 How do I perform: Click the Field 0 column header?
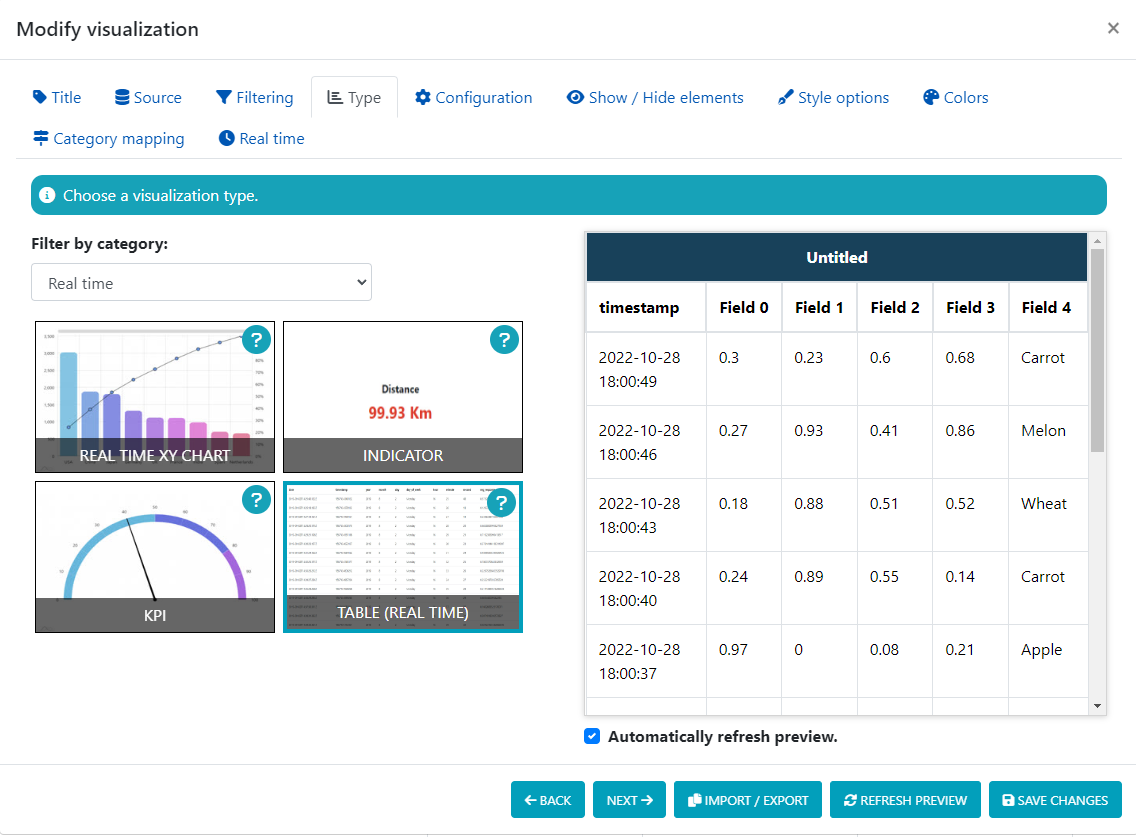tap(744, 307)
